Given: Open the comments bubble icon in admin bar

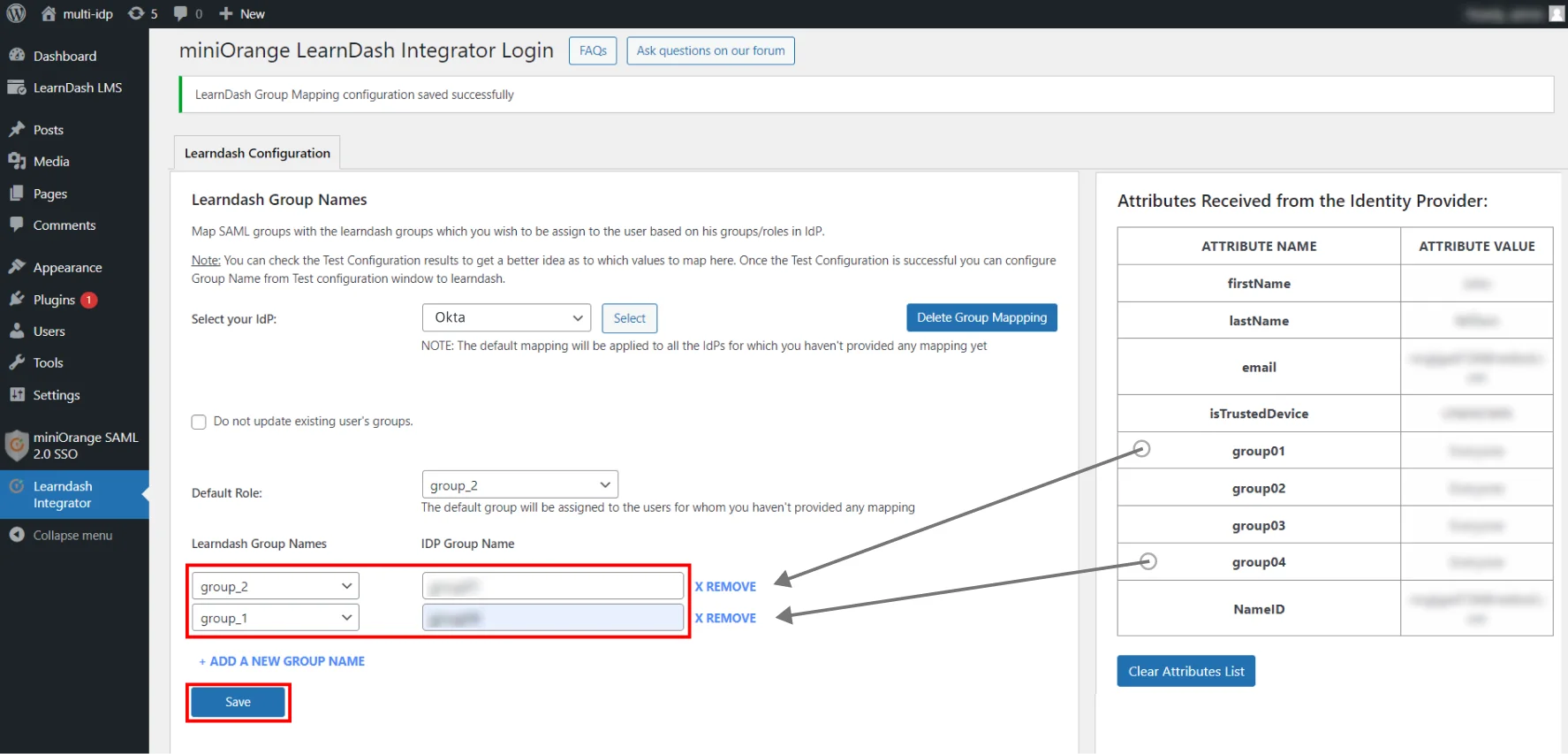Looking at the screenshot, I should pyautogui.click(x=181, y=13).
